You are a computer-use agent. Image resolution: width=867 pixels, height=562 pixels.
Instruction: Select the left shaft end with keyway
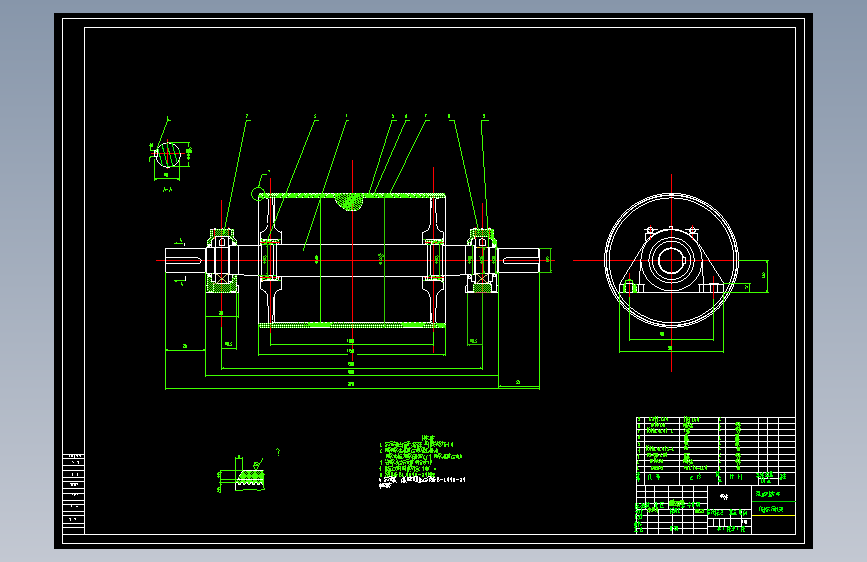(x=185, y=261)
